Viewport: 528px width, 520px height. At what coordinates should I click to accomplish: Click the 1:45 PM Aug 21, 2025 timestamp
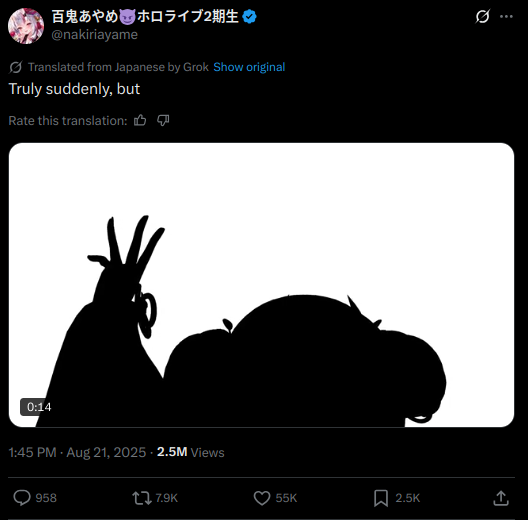[x=77, y=452]
